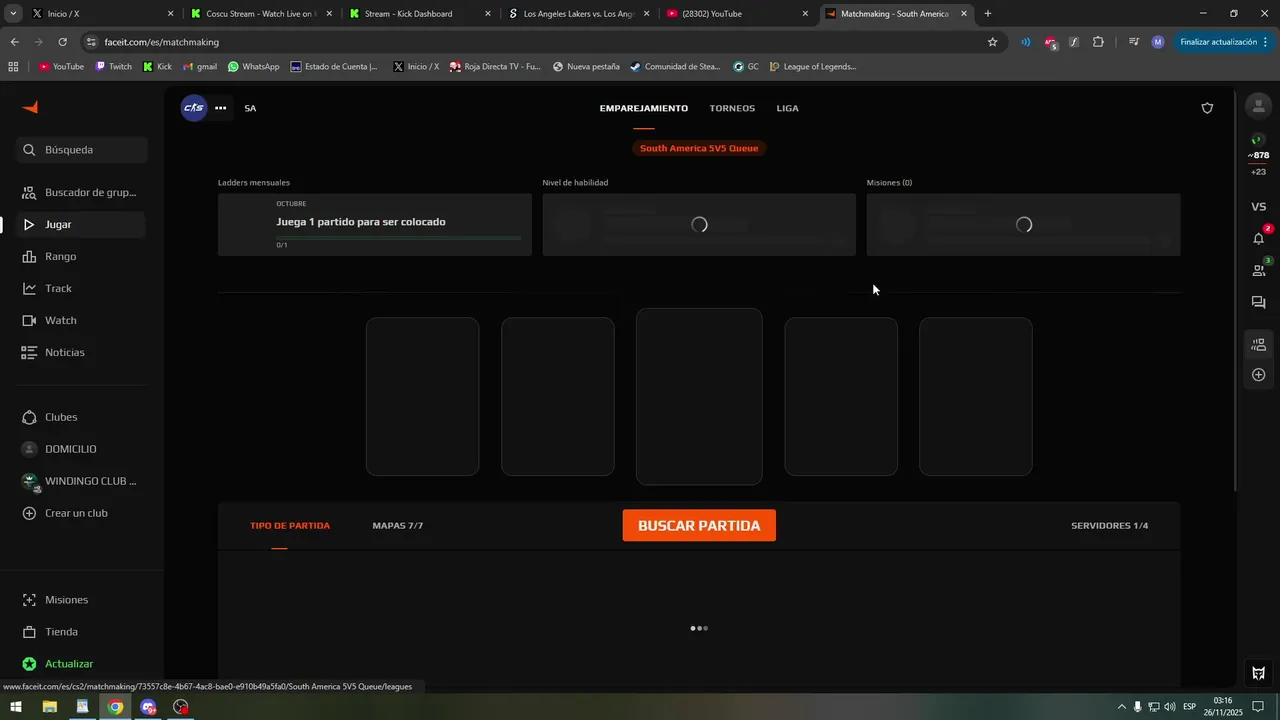Image resolution: width=1280 pixels, height=720 pixels.
Task: Click Crear un club
Action: (x=82, y=513)
